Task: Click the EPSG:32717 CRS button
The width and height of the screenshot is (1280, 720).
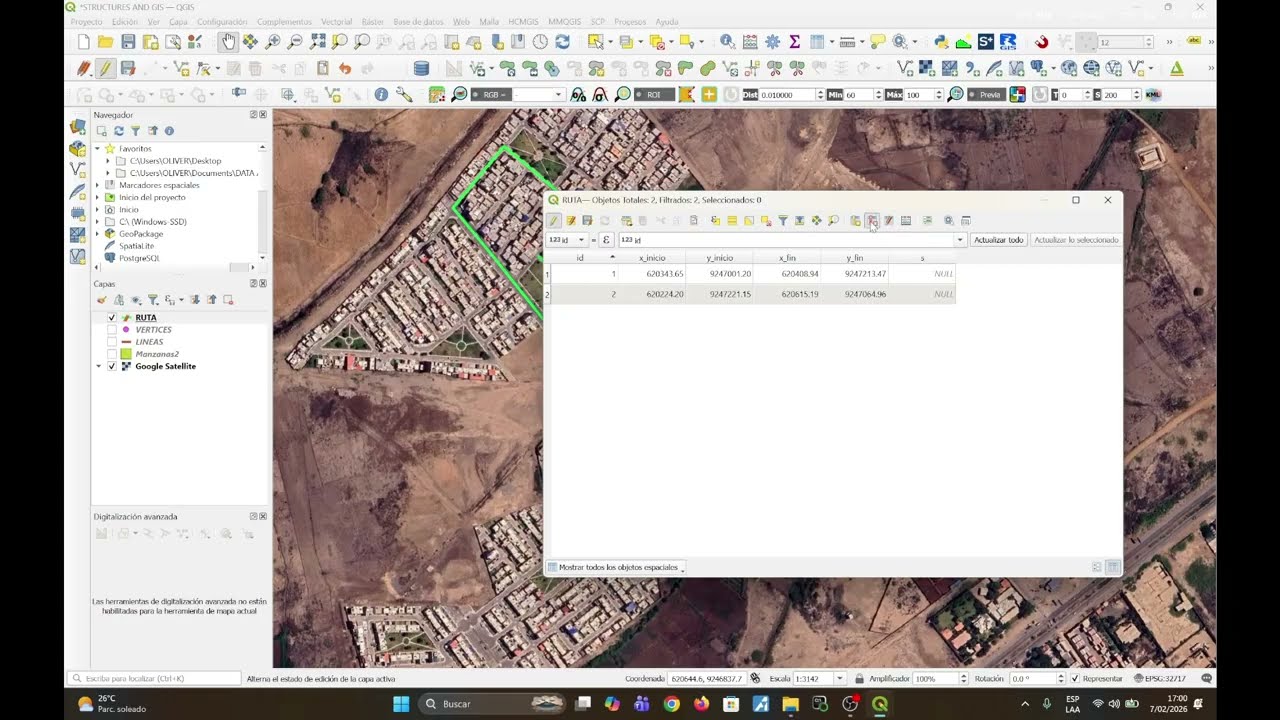Action: coord(1159,678)
